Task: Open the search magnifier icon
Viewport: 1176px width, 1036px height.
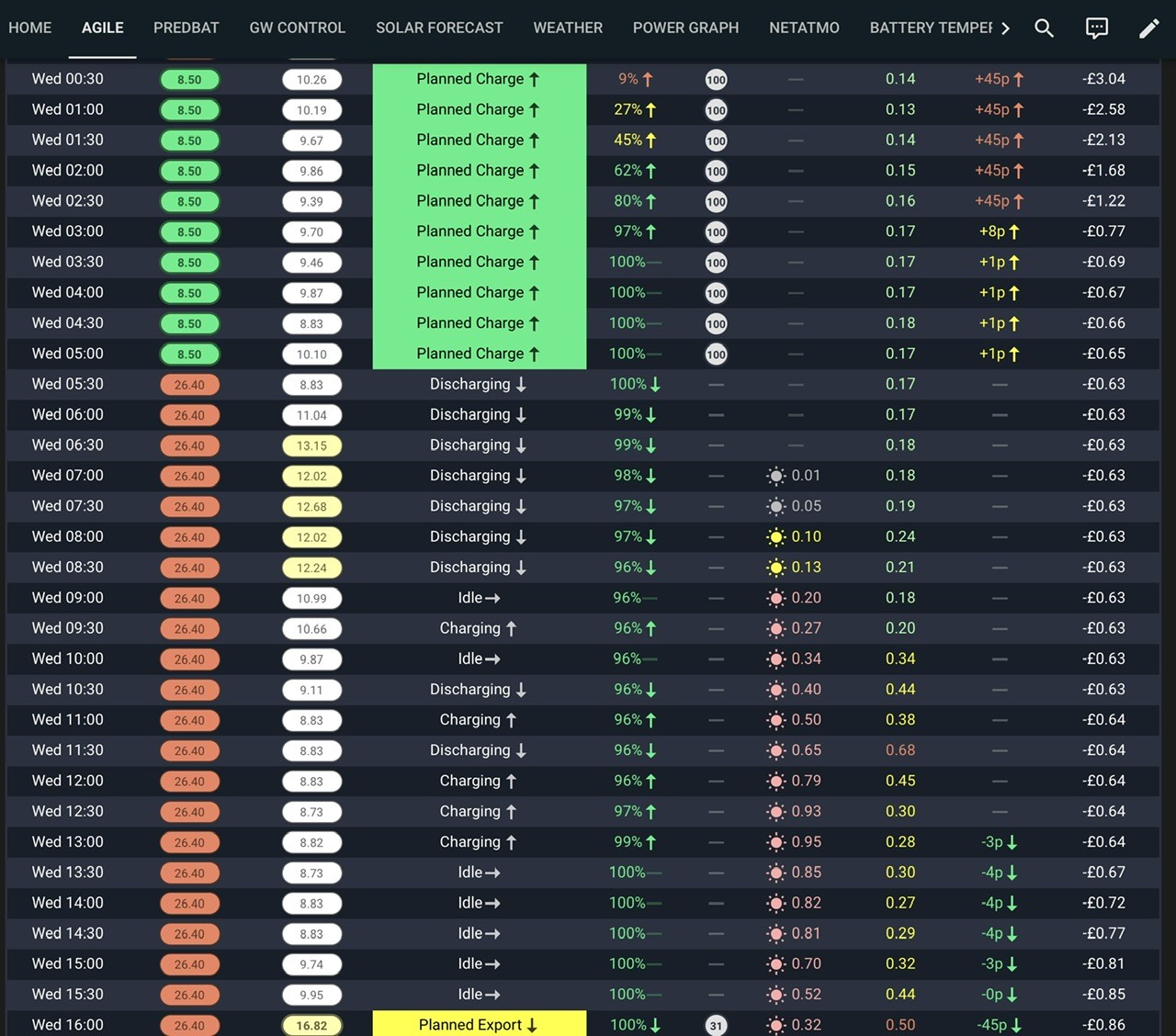Action: click(1044, 28)
